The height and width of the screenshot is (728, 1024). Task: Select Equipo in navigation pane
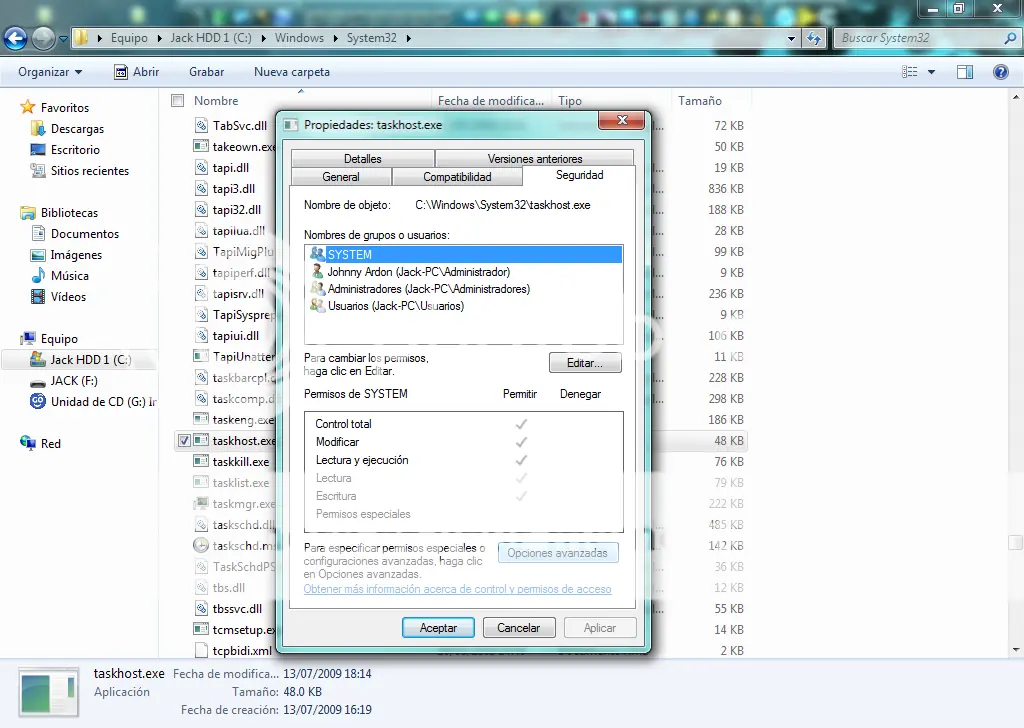(59, 339)
